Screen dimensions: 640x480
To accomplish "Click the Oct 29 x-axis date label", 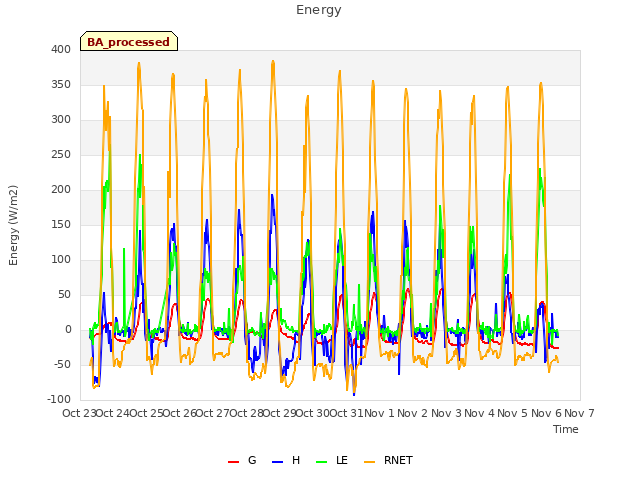I will 280,413.
